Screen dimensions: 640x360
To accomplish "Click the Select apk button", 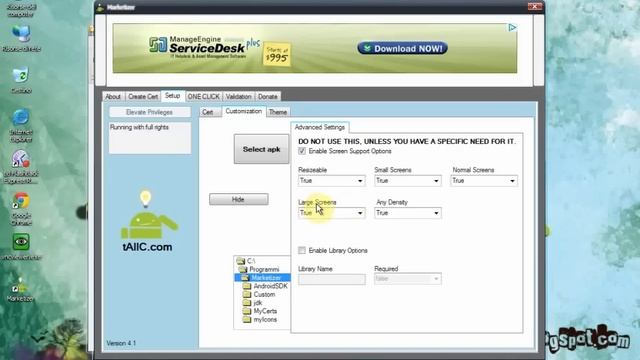I will 262,149.
